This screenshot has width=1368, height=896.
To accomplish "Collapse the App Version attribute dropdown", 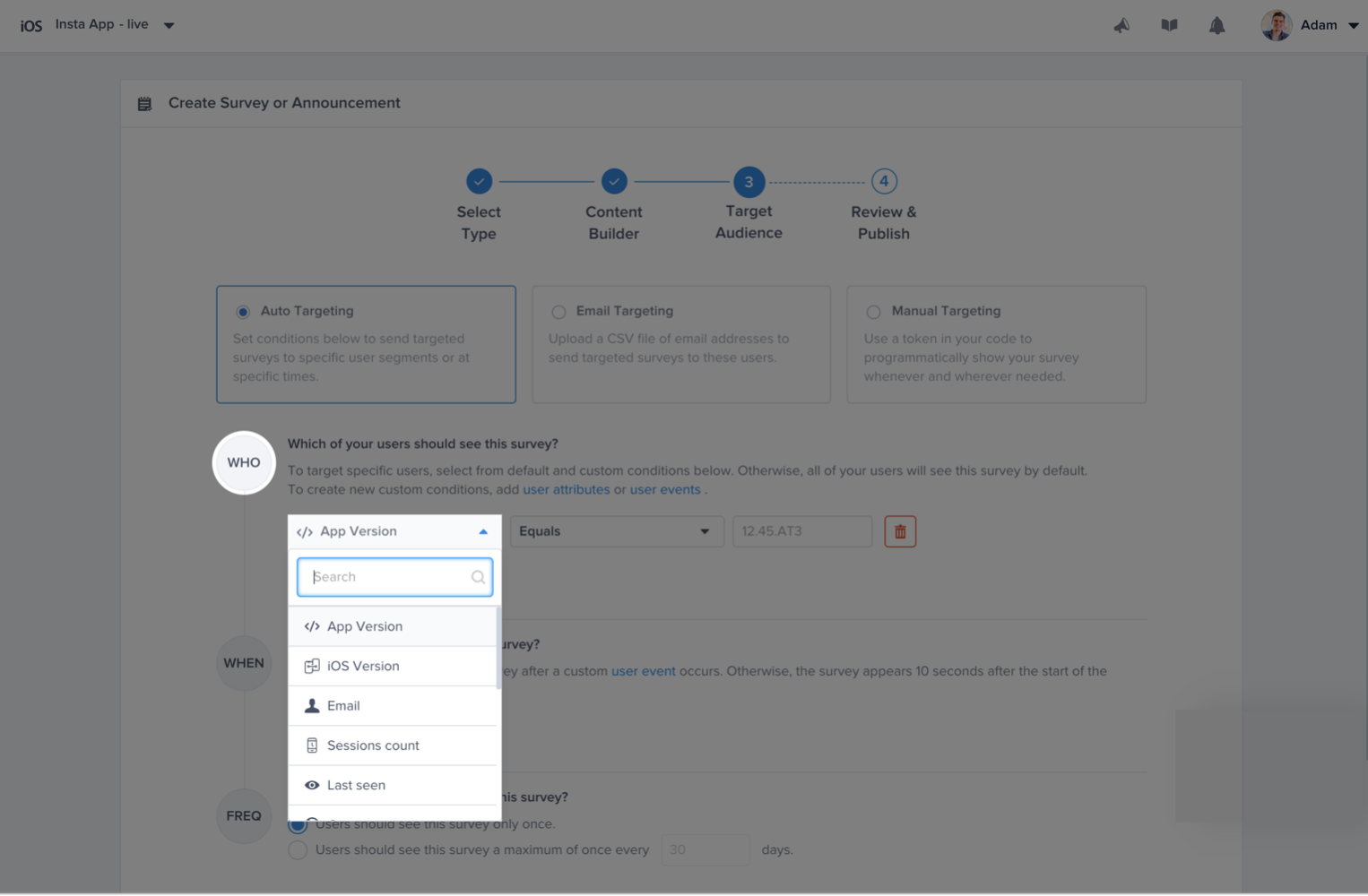I will coord(481,530).
